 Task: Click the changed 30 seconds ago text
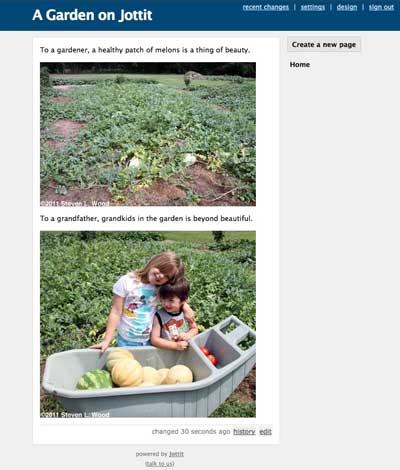(x=191, y=432)
